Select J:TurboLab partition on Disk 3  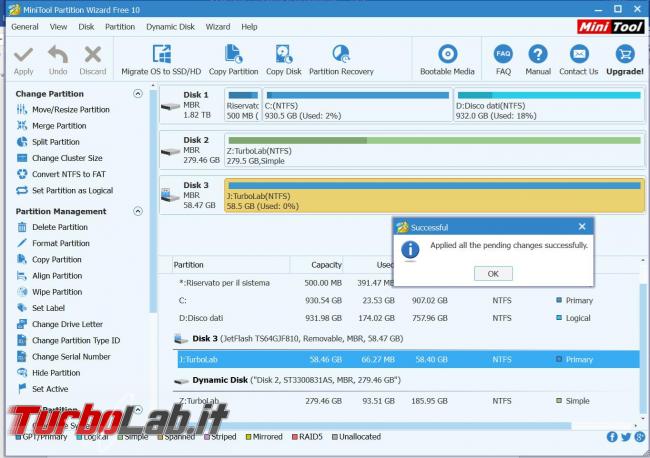point(434,195)
